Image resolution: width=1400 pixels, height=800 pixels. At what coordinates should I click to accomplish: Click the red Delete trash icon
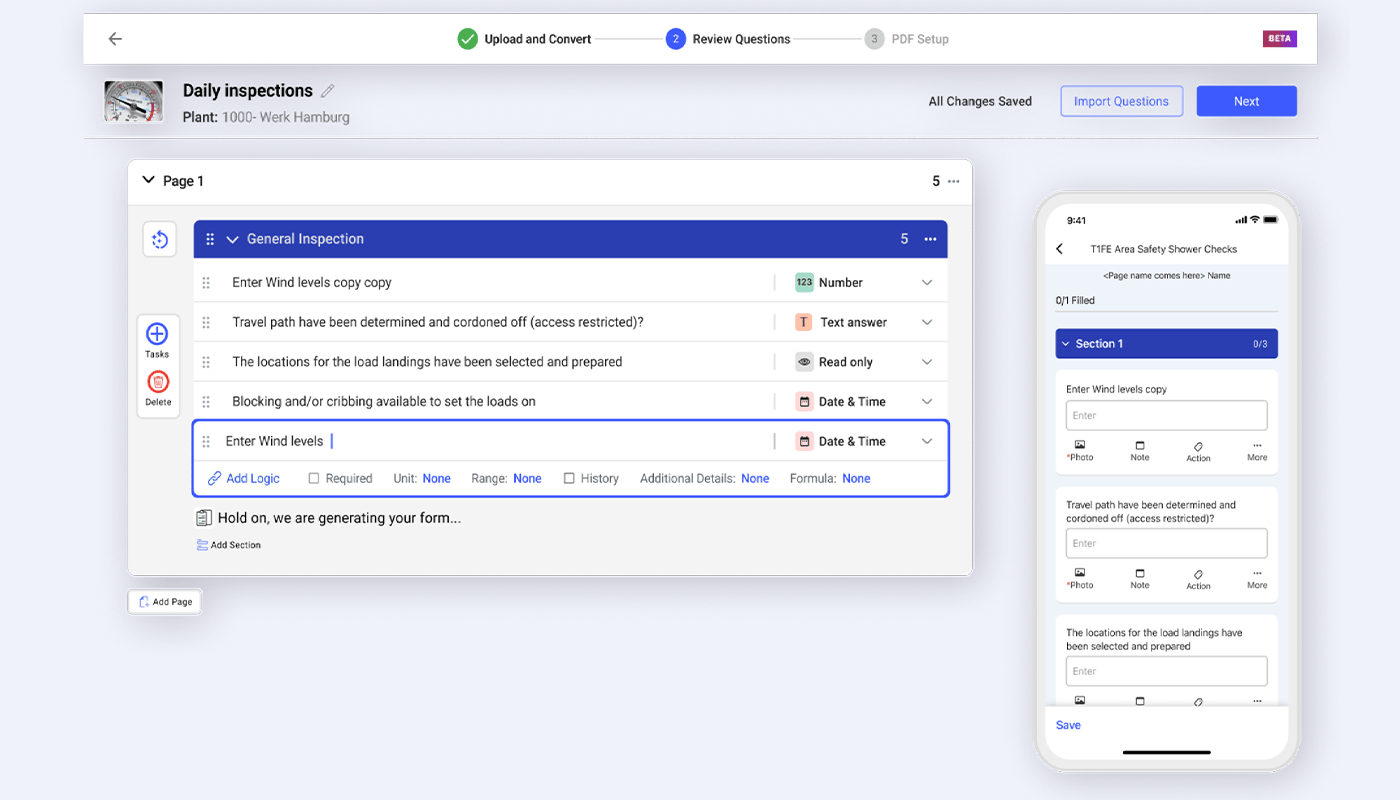[158, 382]
